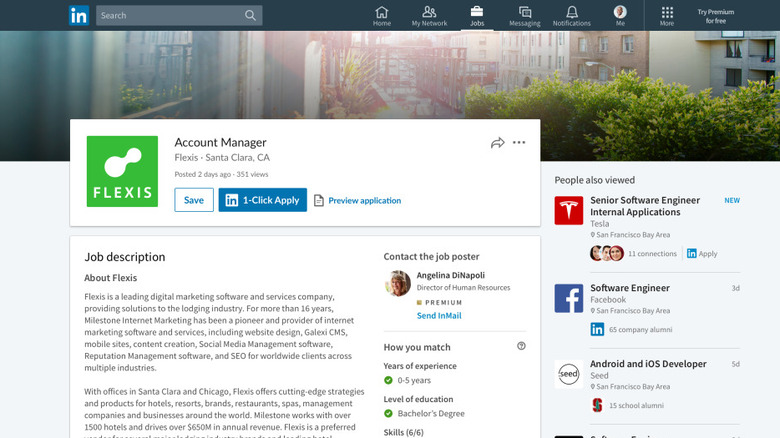
Task: Click Director of Human Resources text
Action: (x=463, y=288)
